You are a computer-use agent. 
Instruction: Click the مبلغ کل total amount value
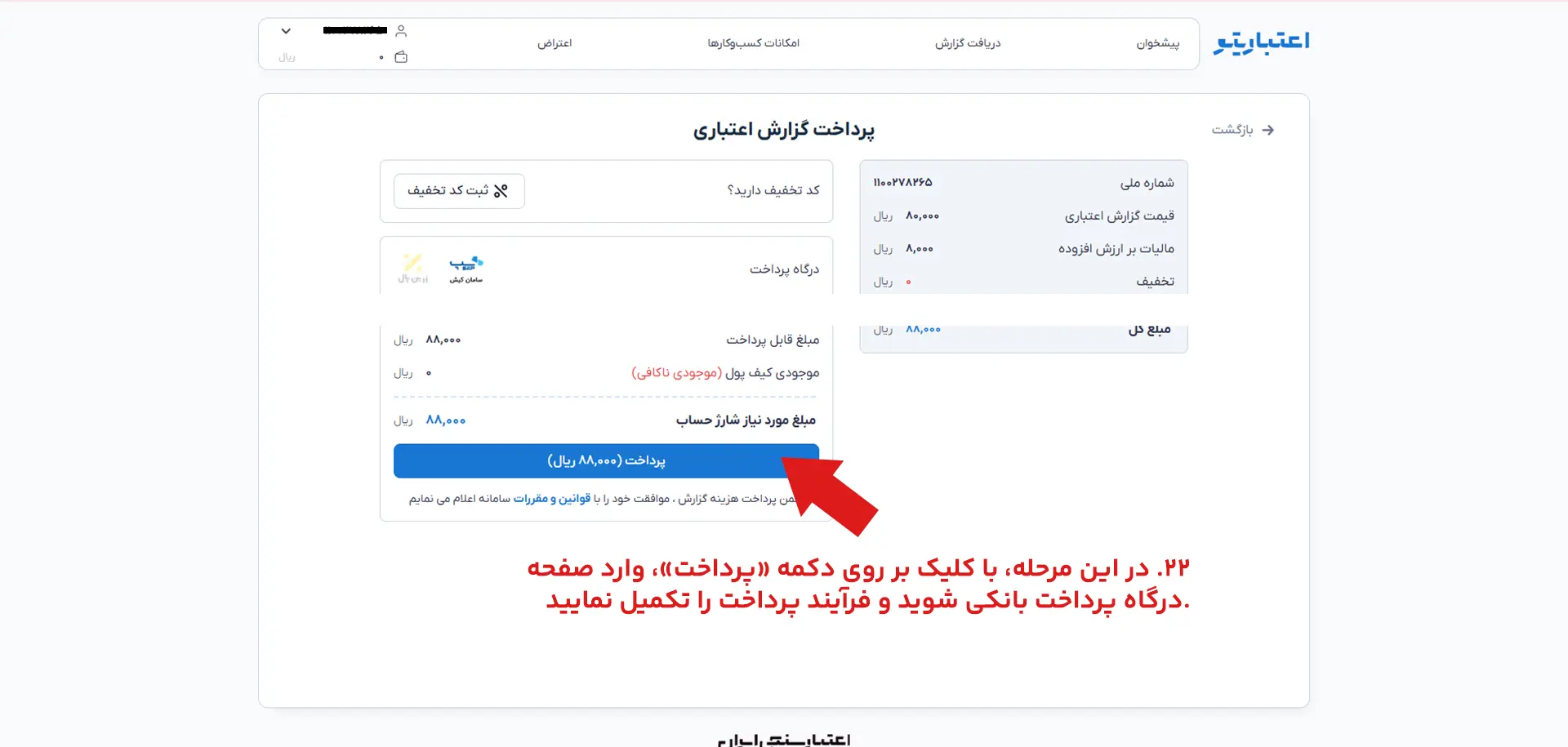coord(923,329)
